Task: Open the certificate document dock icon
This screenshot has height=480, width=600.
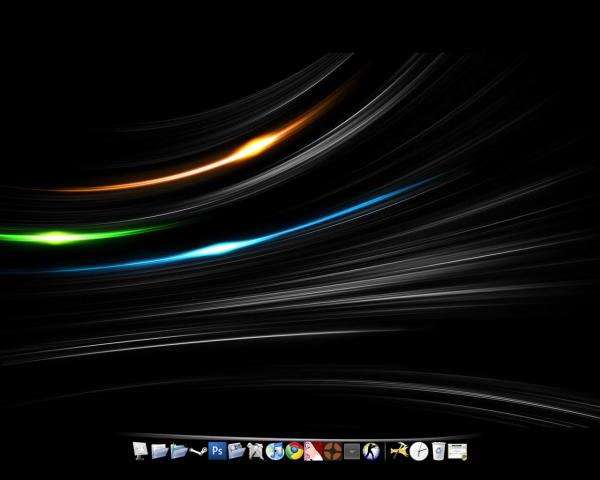Action: point(458,451)
